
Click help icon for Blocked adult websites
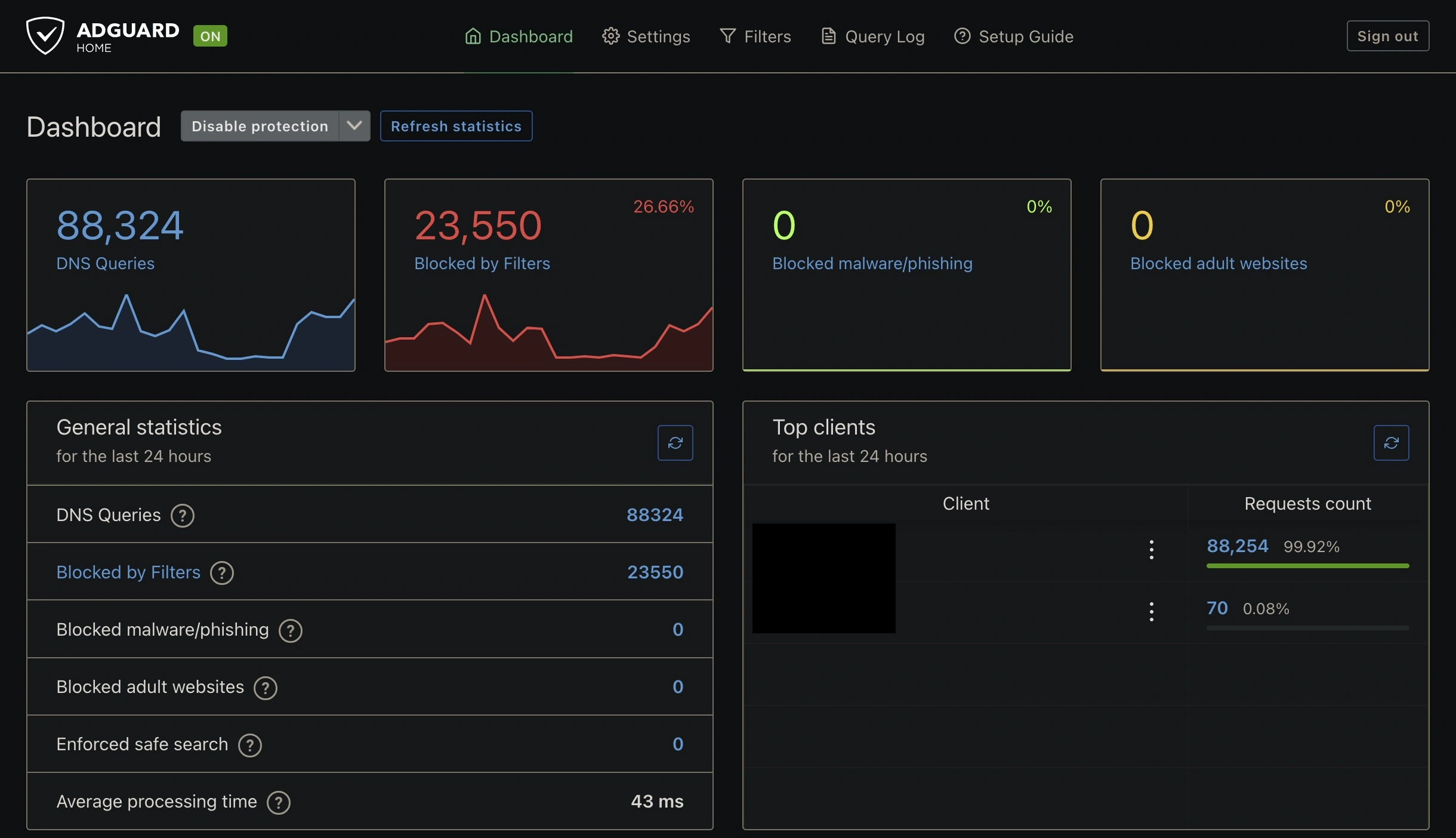pyautogui.click(x=266, y=688)
